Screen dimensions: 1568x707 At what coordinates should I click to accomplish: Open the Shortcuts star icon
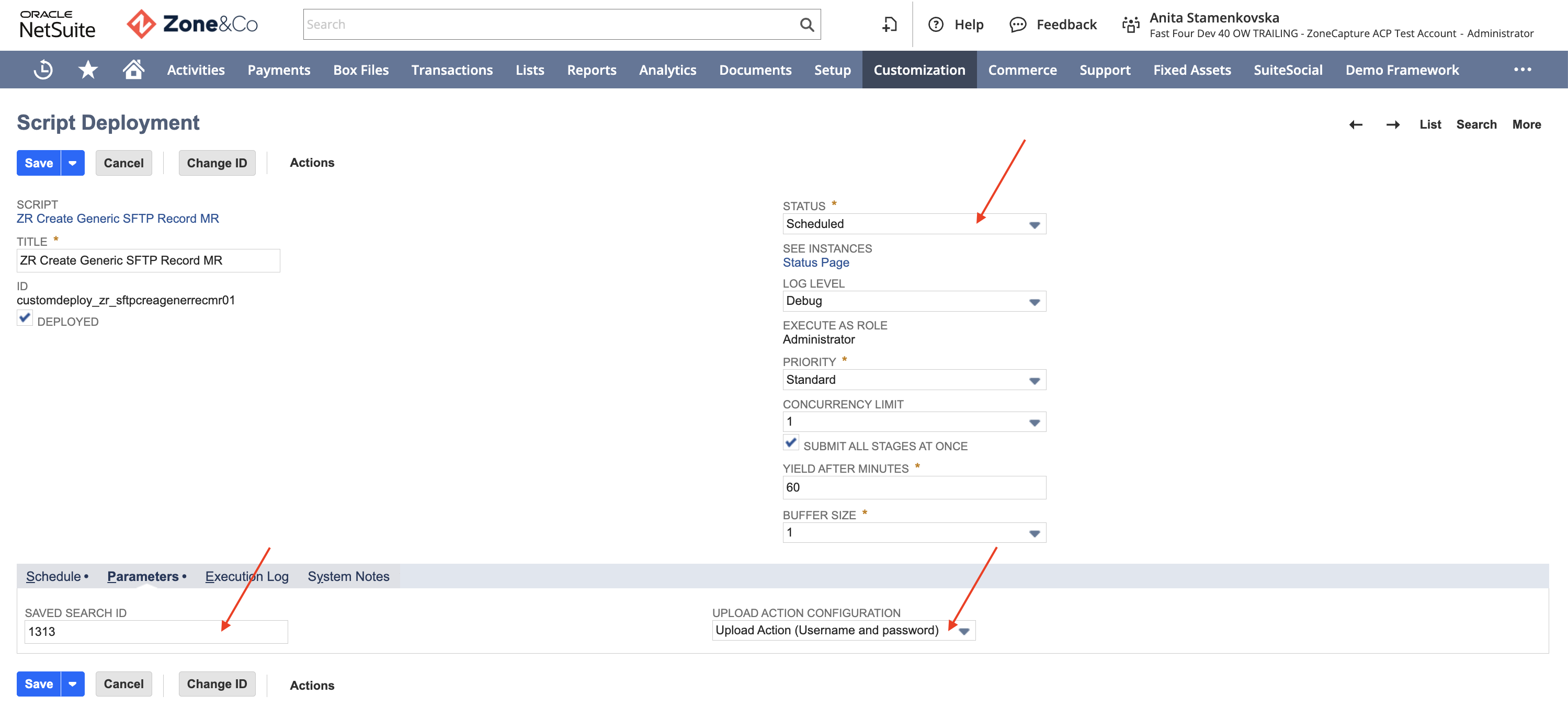click(x=88, y=70)
